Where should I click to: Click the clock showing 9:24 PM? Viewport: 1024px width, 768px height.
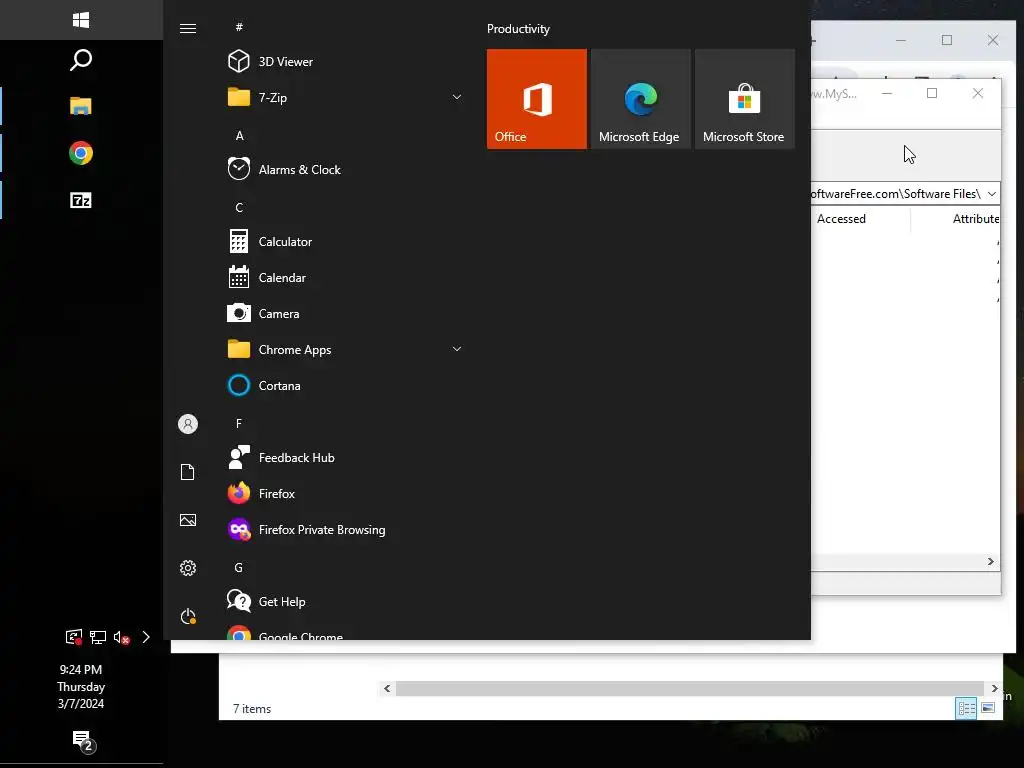81,686
